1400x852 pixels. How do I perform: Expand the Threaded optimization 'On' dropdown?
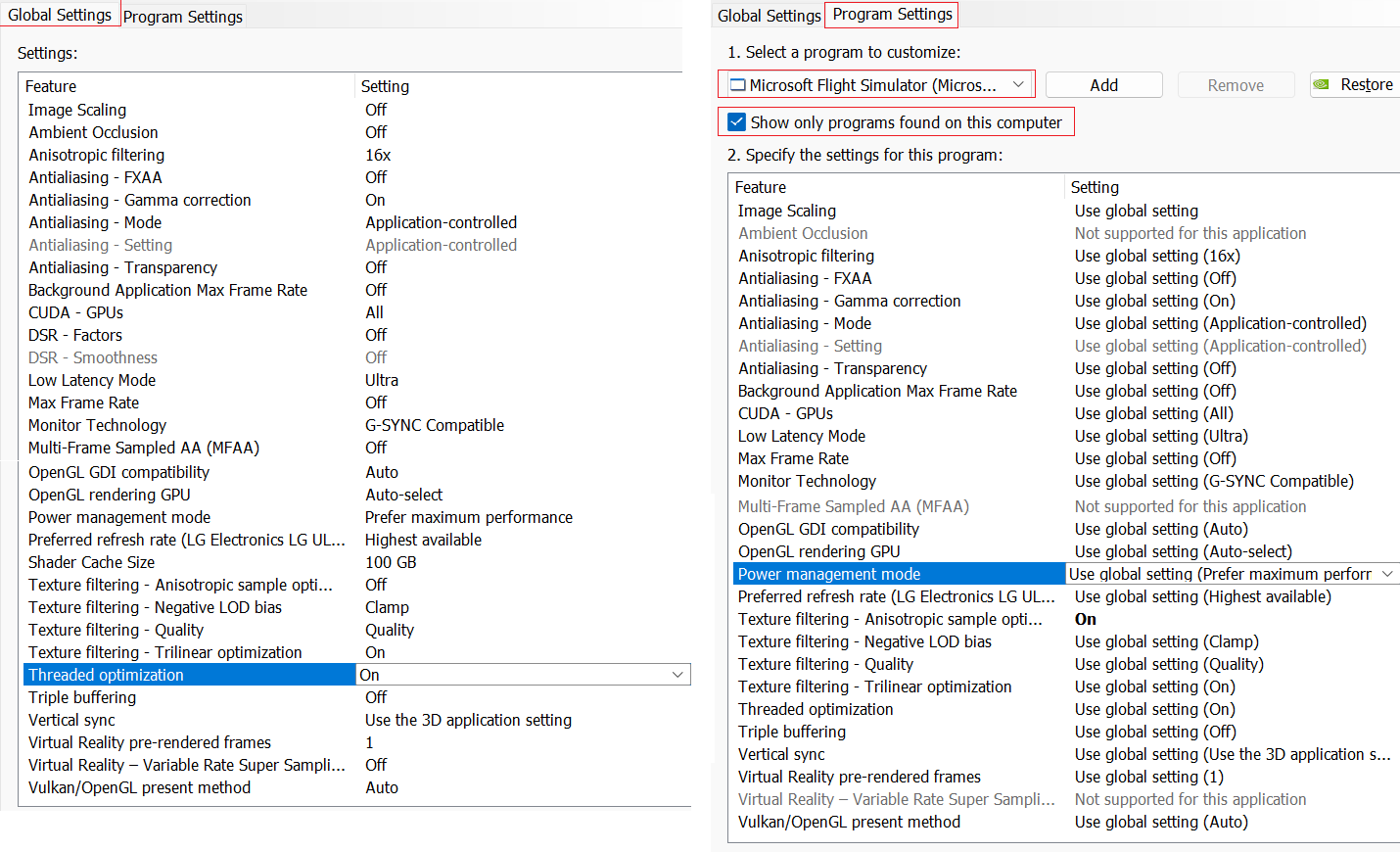[x=677, y=675]
